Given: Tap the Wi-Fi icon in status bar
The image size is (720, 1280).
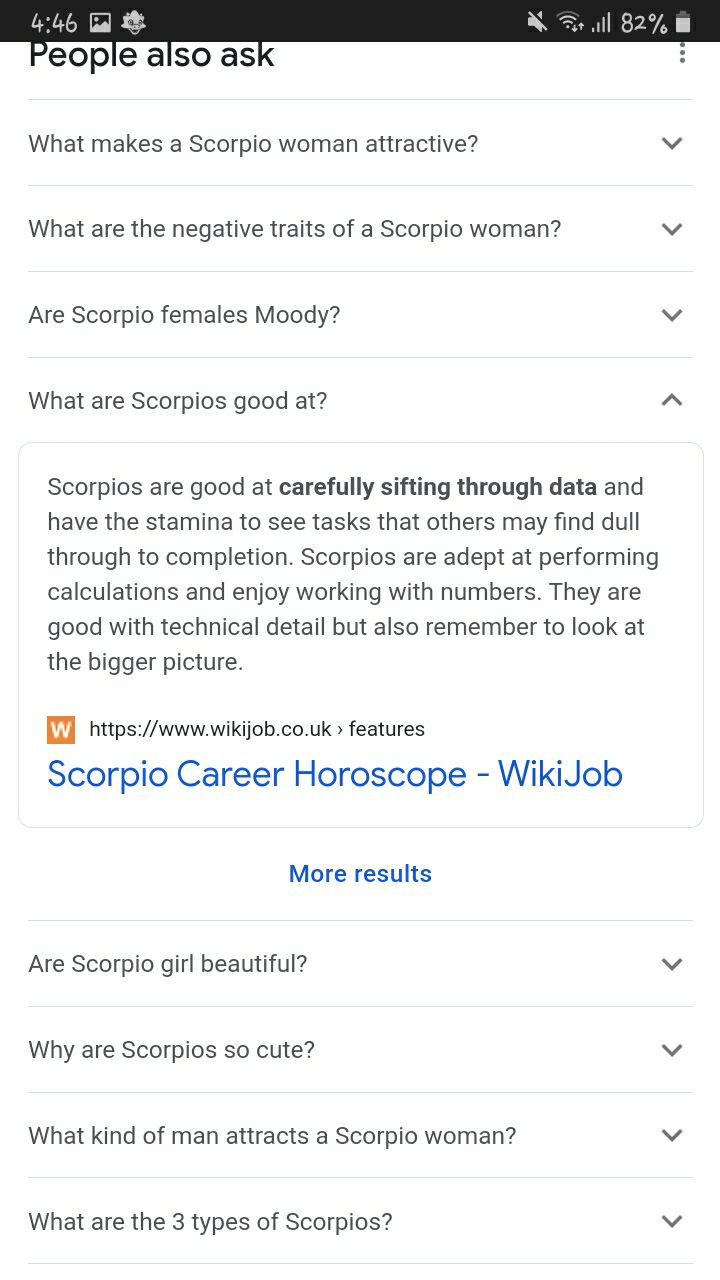Looking at the screenshot, I should [570, 22].
